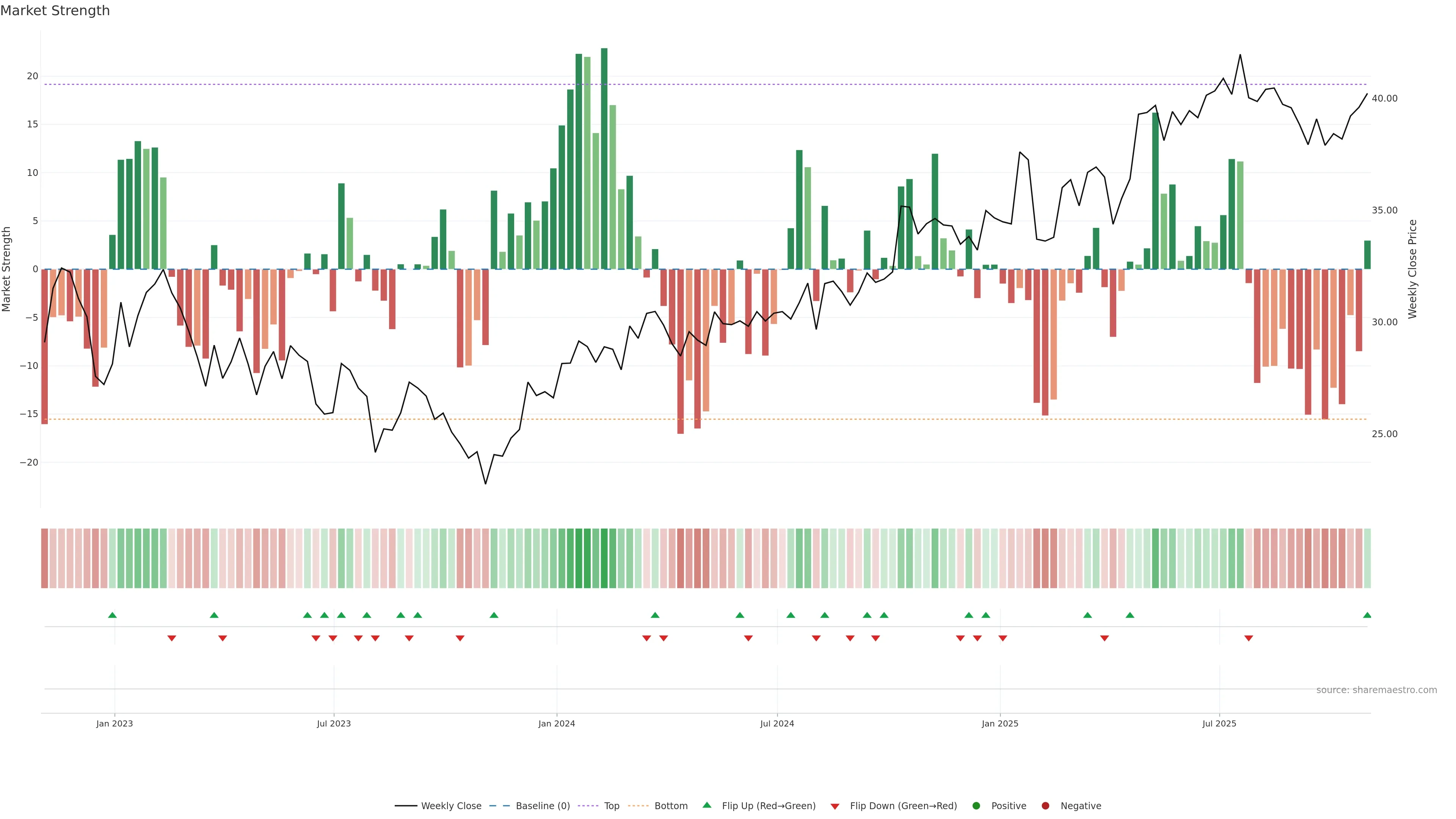Click the darkest green heatmap cell in the strip
The width and height of the screenshot is (1456, 819).
pos(604,559)
